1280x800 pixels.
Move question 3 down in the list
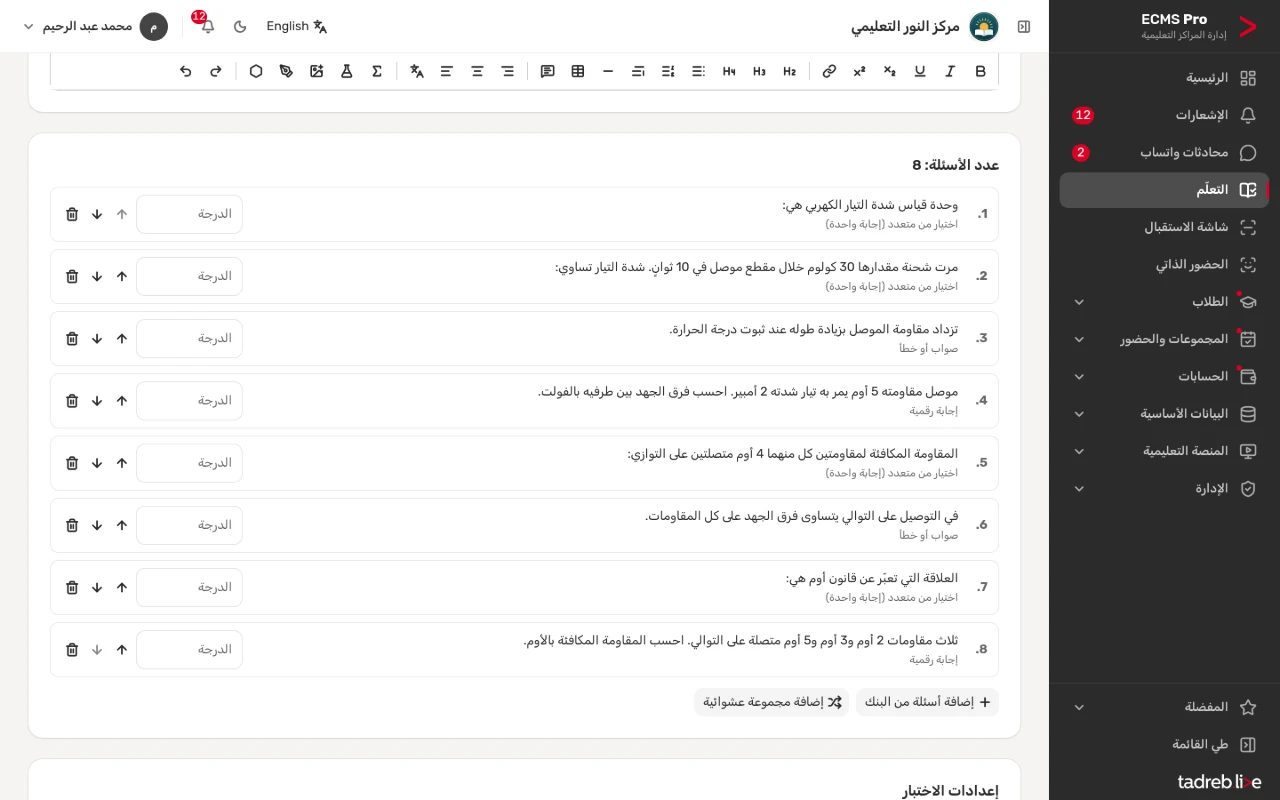(97, 339)
